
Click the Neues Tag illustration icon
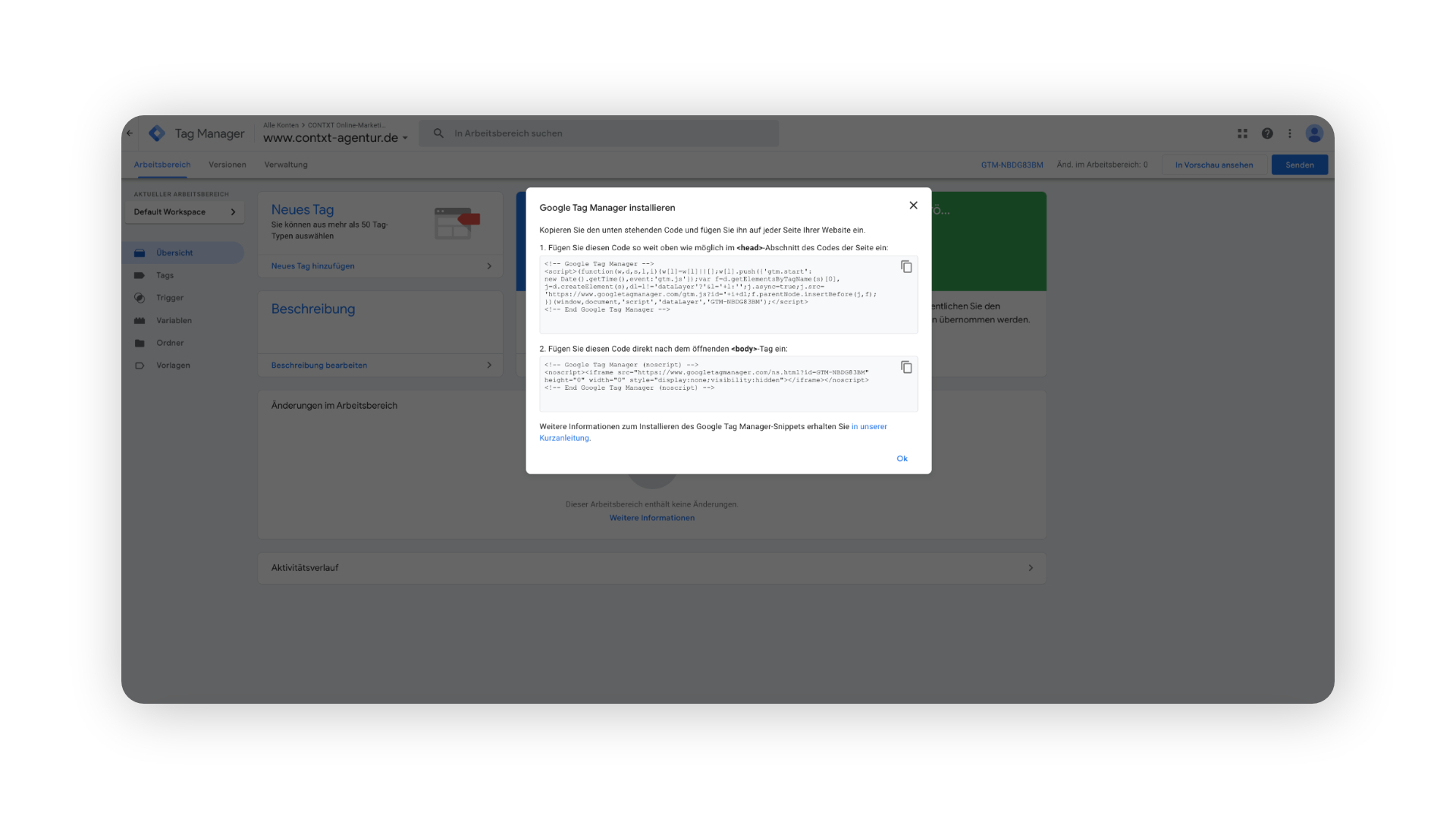(457, 223)
